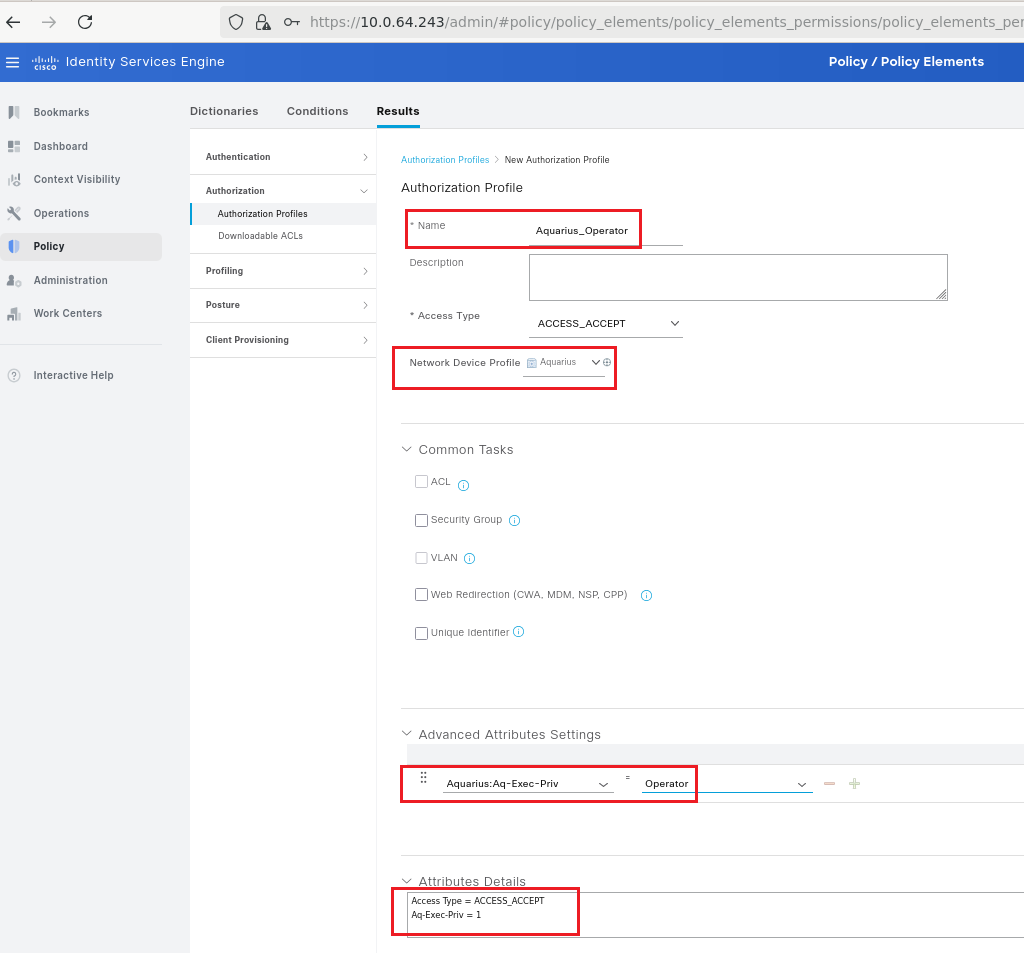Click the Bookmarks ribbon icon
Viewport: 1024px width, 953px height.
pyautogui.click(x=14, y=112)
